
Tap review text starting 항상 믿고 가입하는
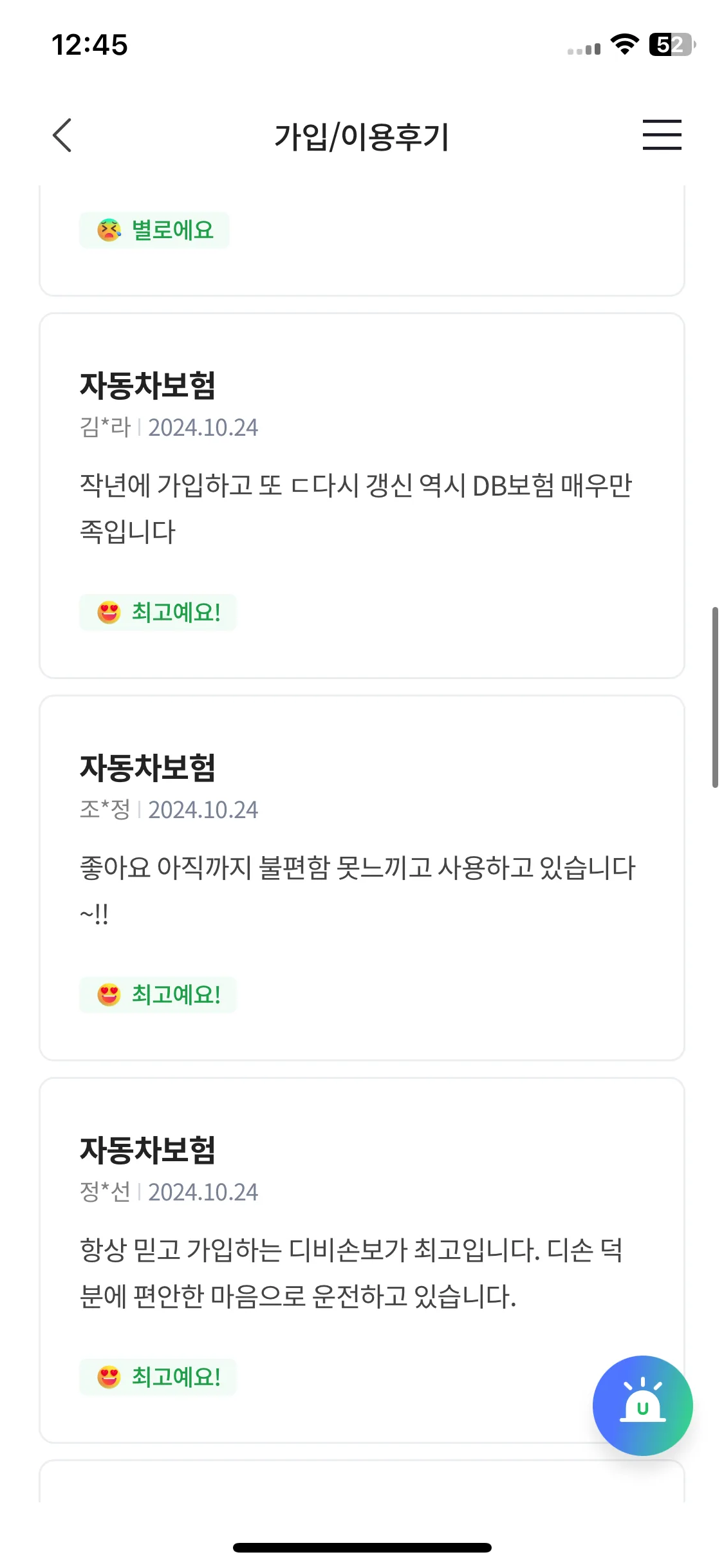(351, 1273)
